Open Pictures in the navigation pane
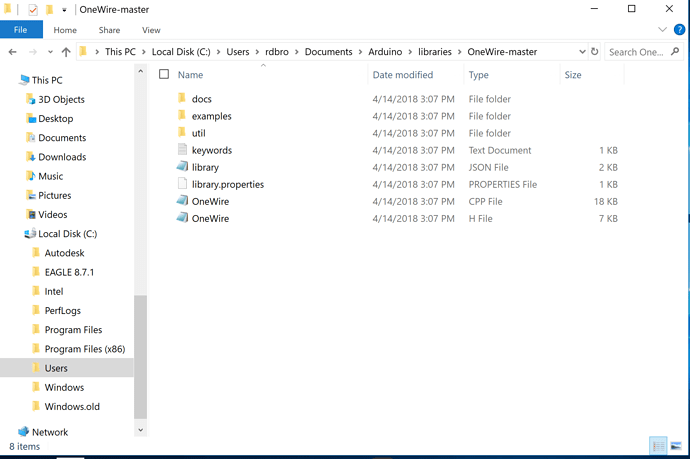 (55, 195)
